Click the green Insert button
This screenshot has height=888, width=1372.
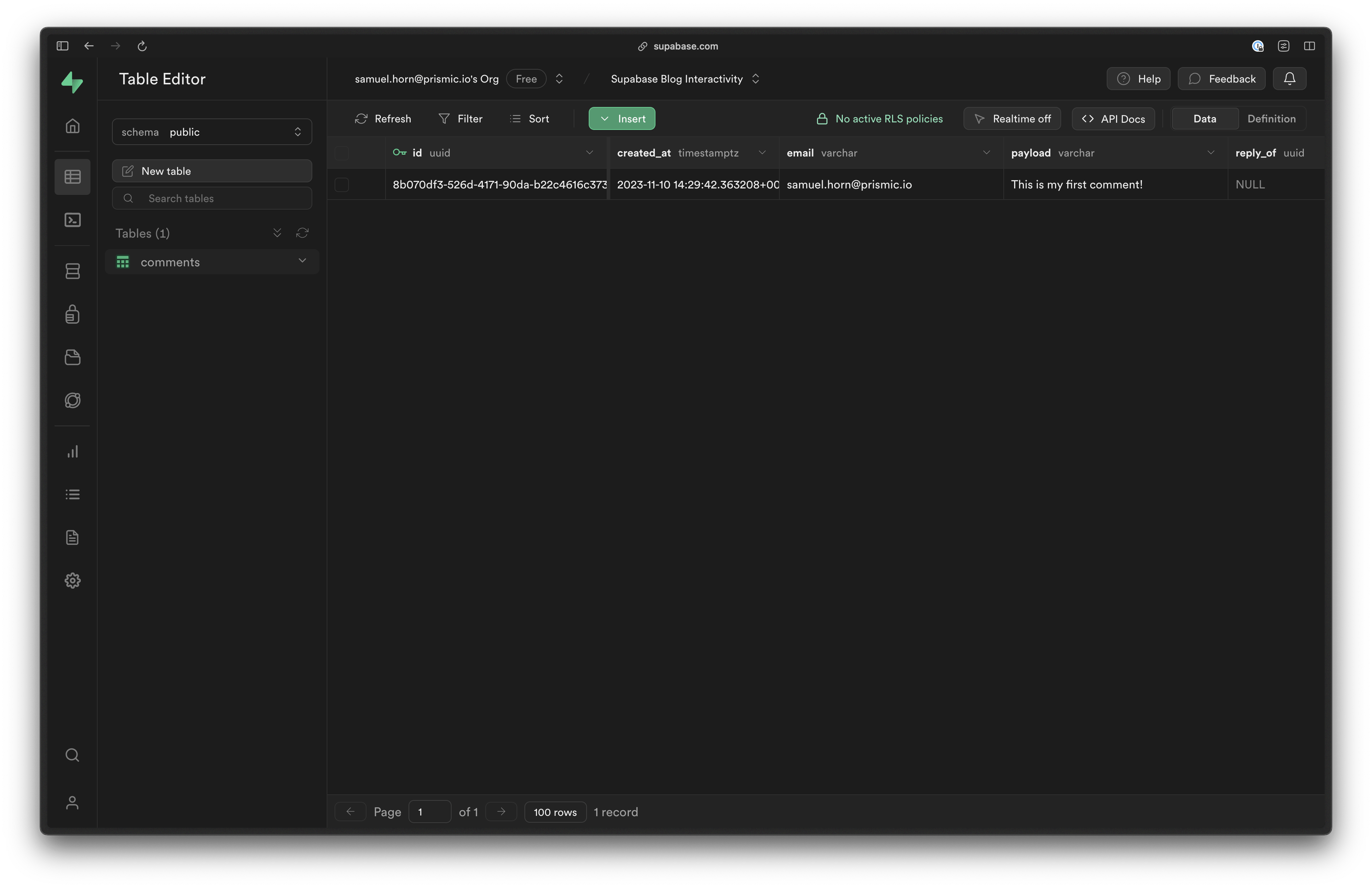coord(621,119)
